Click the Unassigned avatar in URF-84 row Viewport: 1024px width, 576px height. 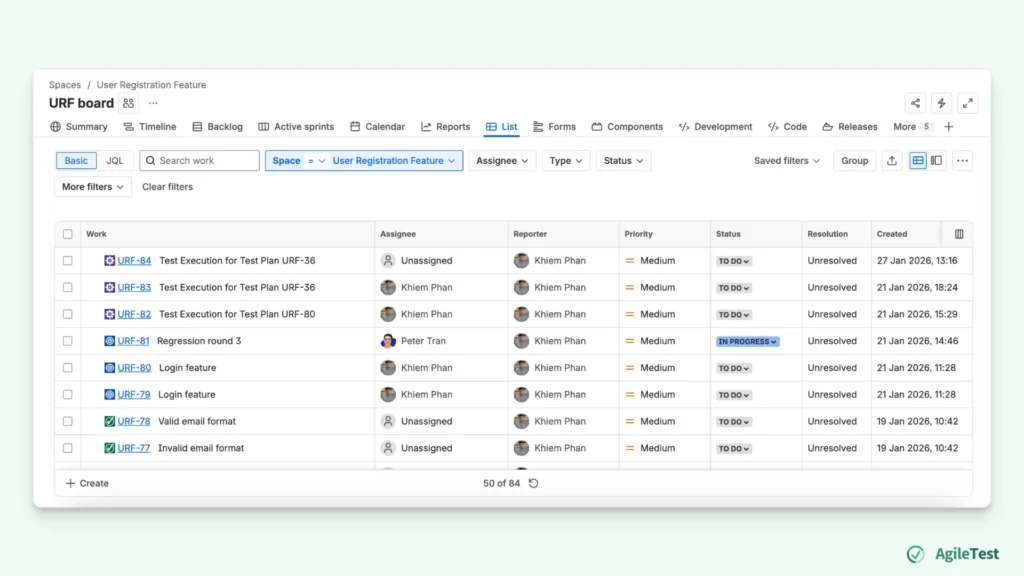[x=388, y=261]
